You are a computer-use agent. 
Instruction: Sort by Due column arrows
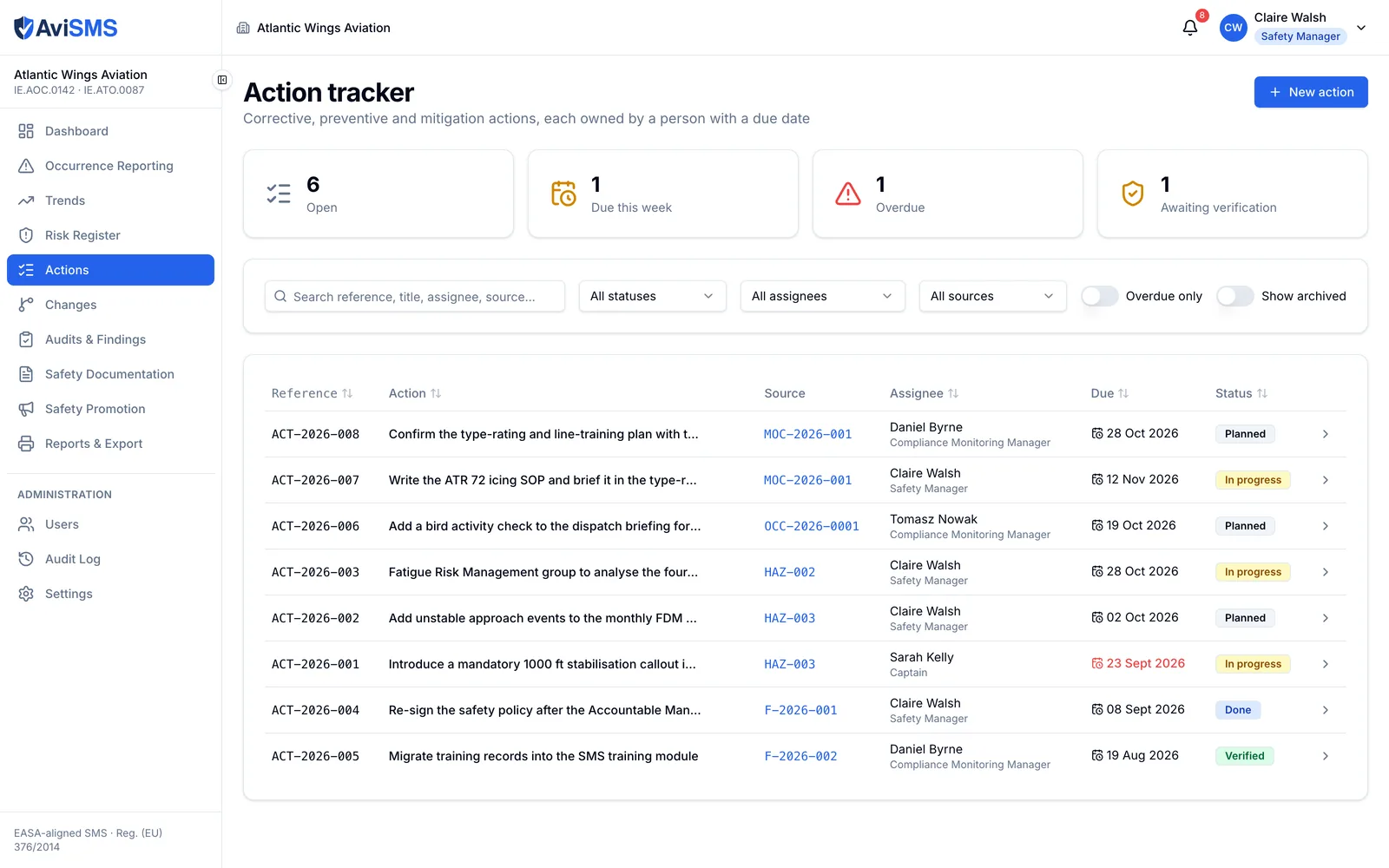(1123, 393)
